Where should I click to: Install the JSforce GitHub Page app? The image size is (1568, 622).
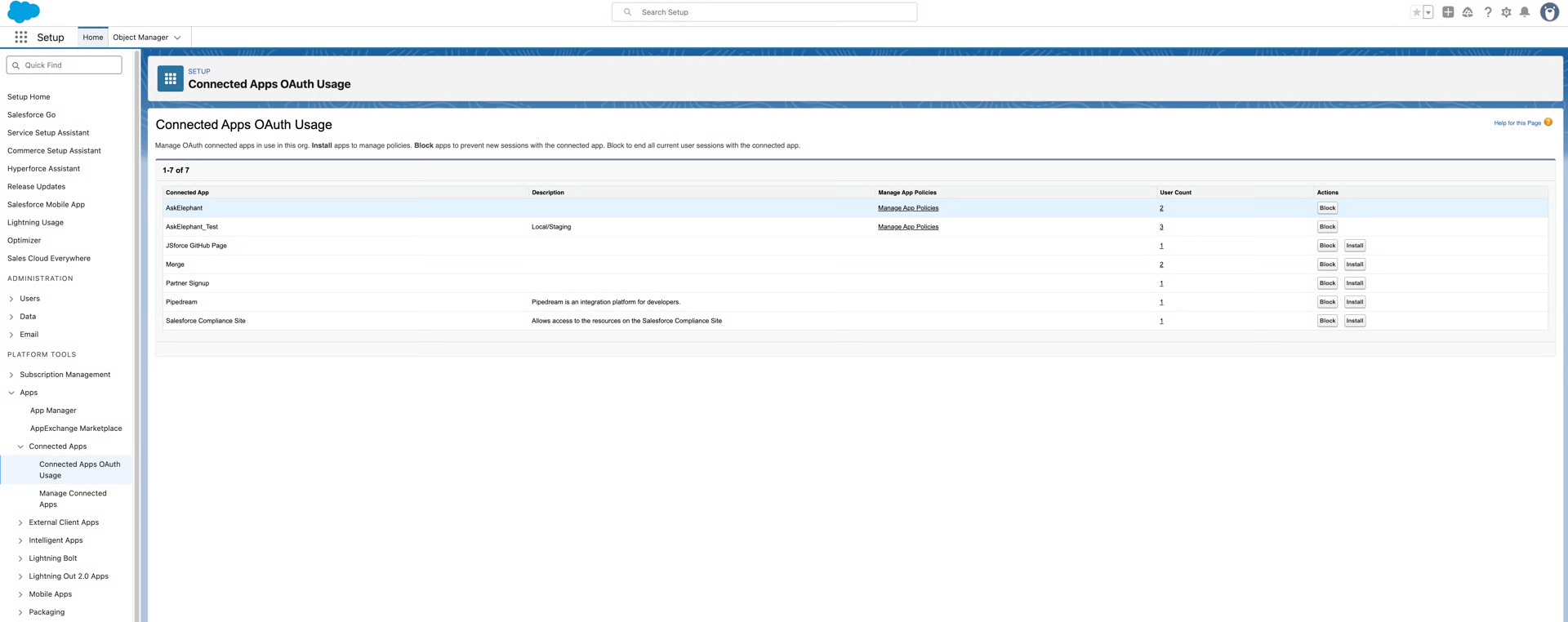tap(1355, 246)
